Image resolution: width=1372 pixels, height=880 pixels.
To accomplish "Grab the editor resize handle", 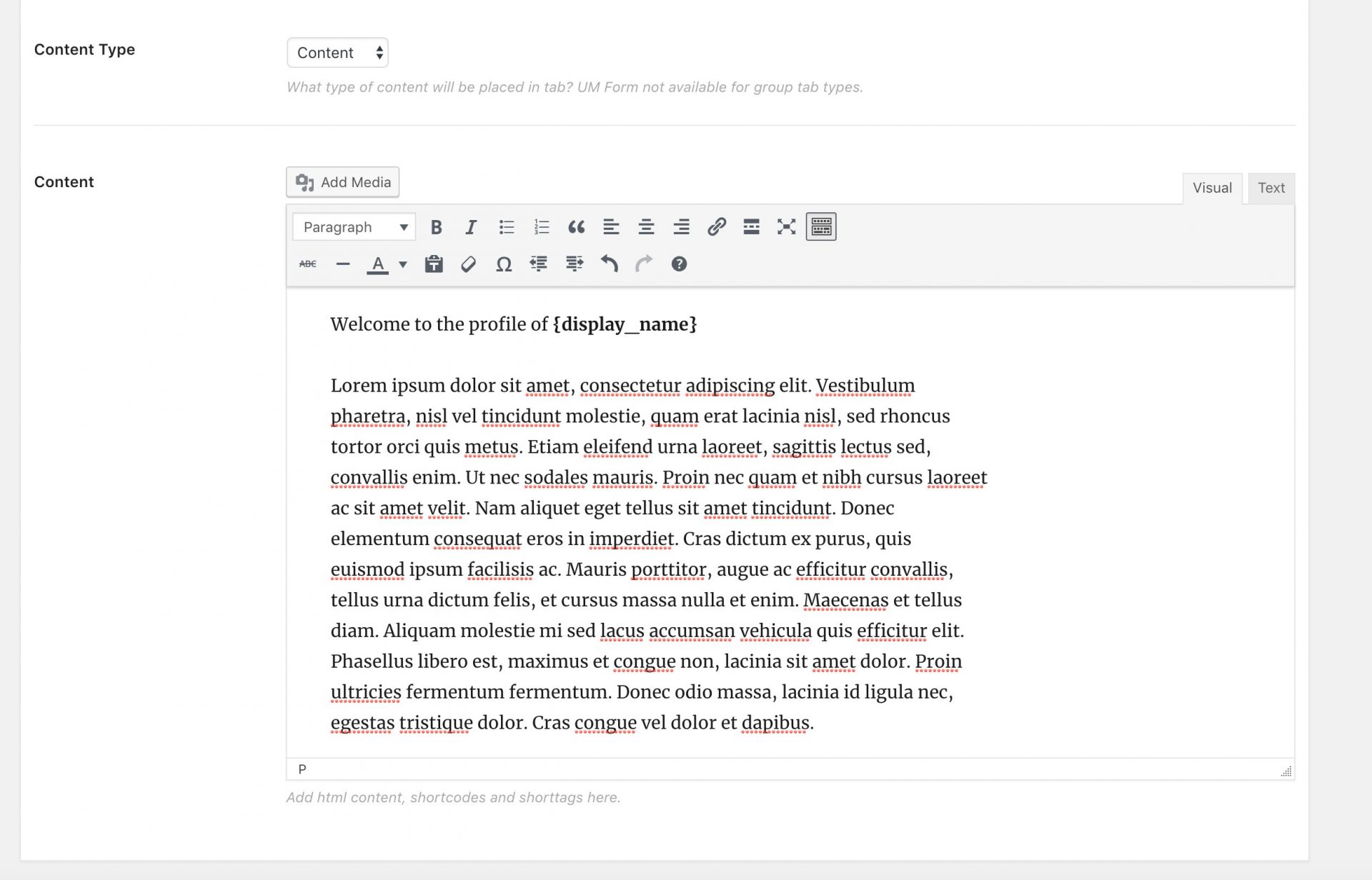I will 1286,771.
